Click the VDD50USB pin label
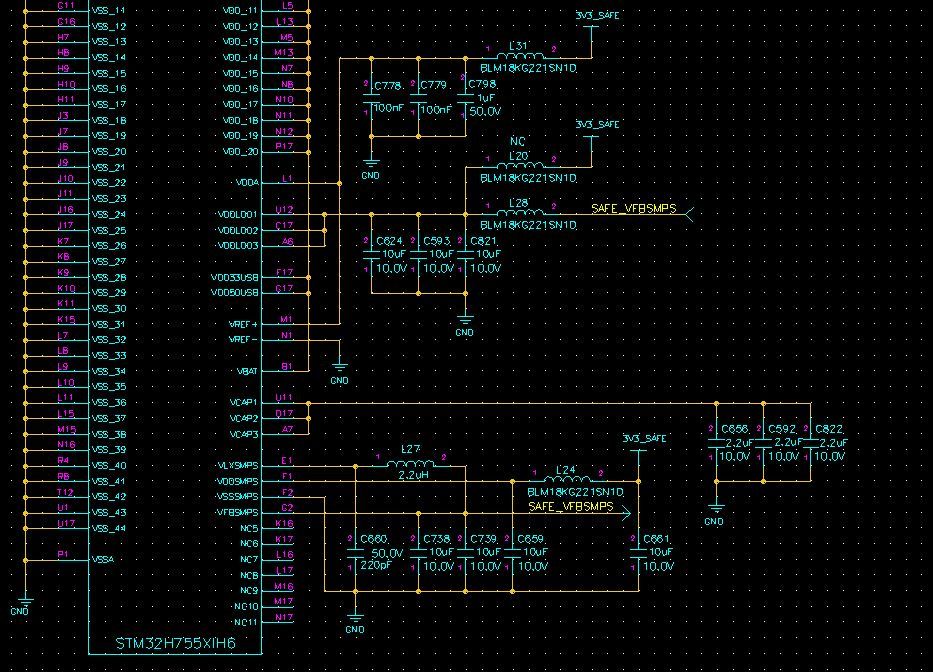The image size is (933, 672). (234, 293)
